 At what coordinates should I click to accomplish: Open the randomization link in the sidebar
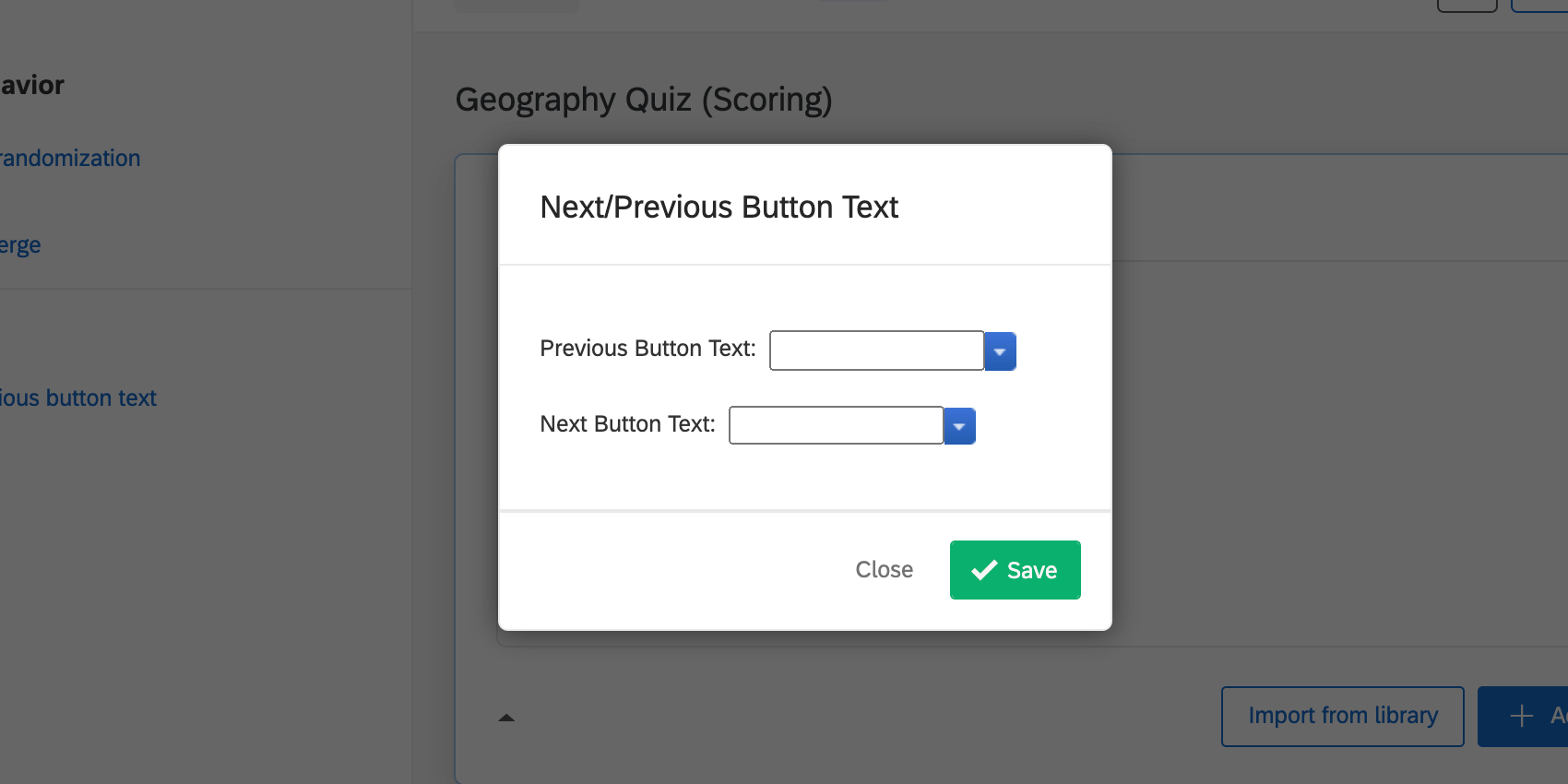click(69, 158)
